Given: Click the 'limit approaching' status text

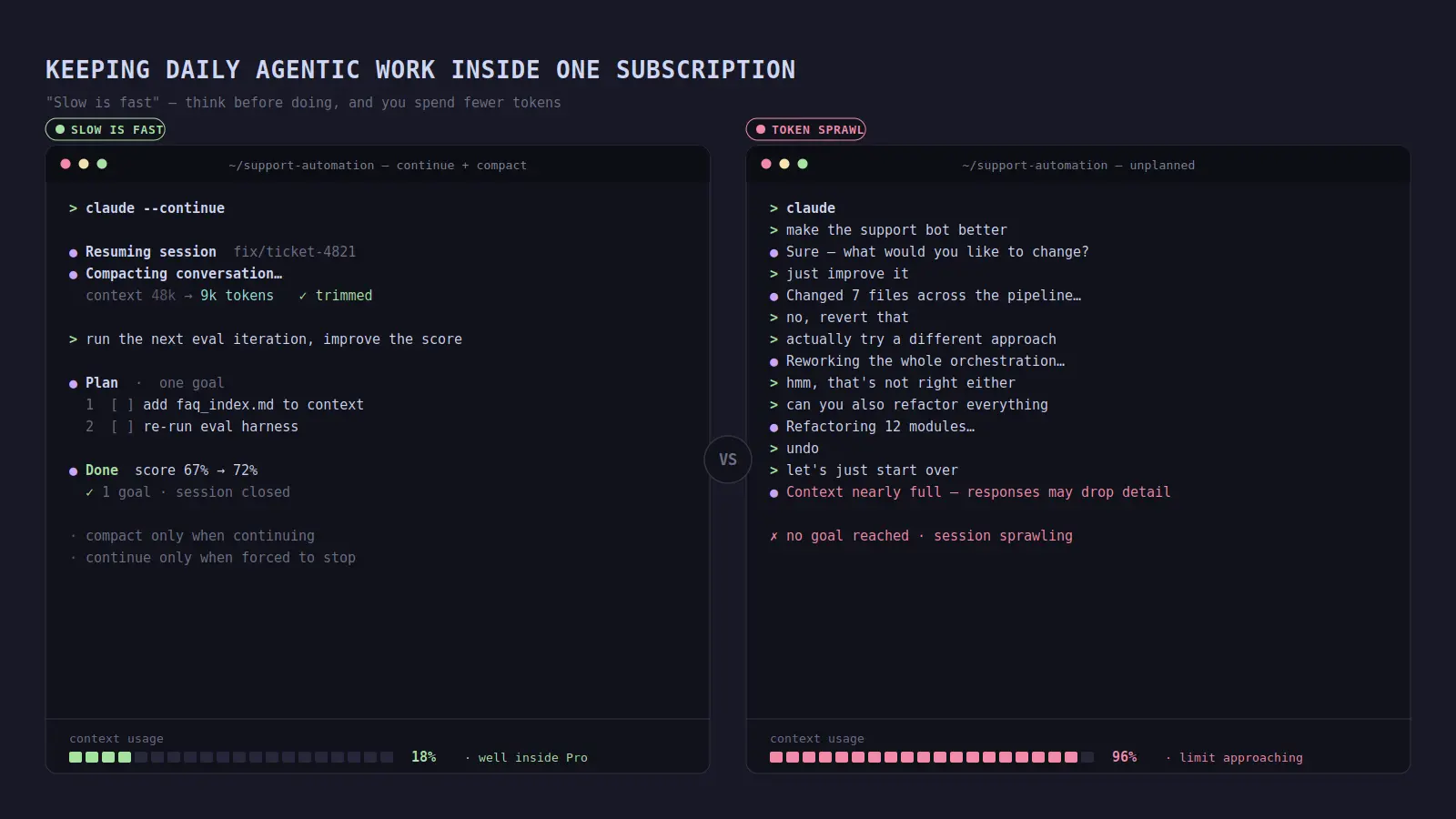Looking at the screenshot, I should pos(1241,757).
